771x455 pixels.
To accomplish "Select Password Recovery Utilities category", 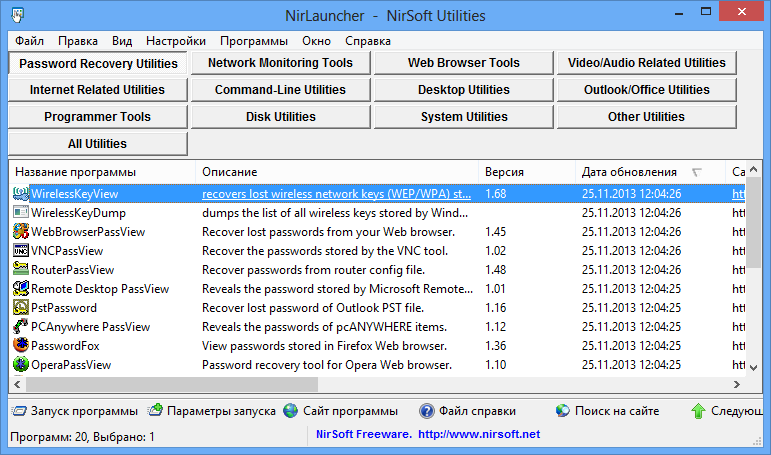I will [x=98, y=63].
